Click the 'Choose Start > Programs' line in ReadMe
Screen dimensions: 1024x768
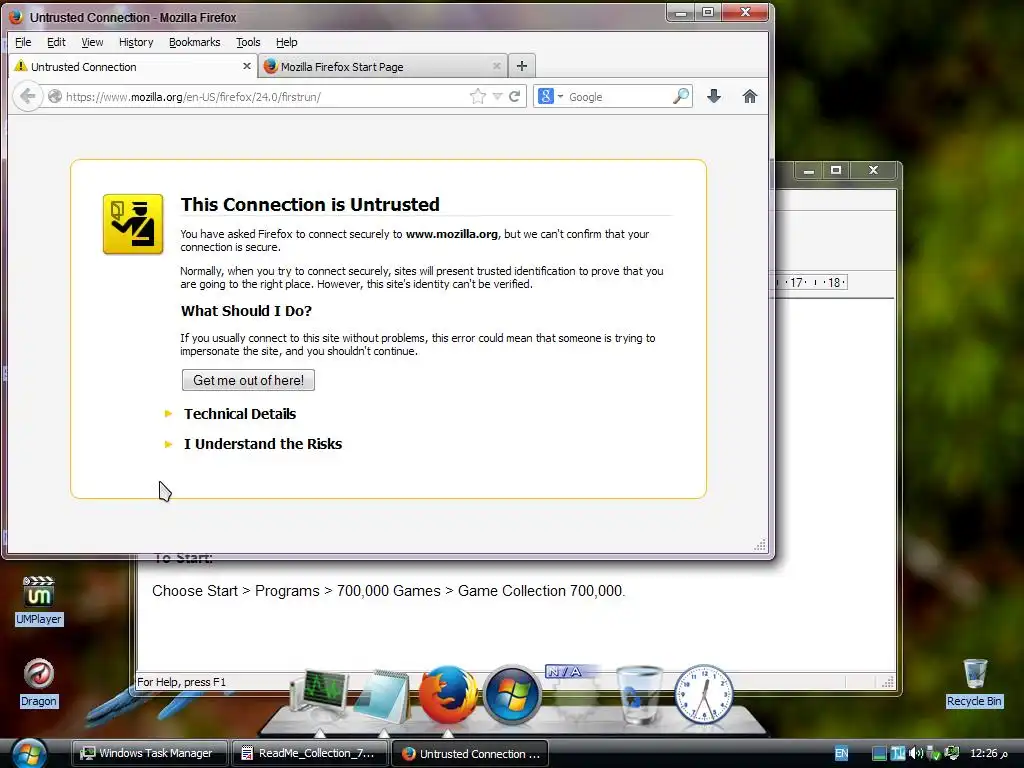coord(389,591)
